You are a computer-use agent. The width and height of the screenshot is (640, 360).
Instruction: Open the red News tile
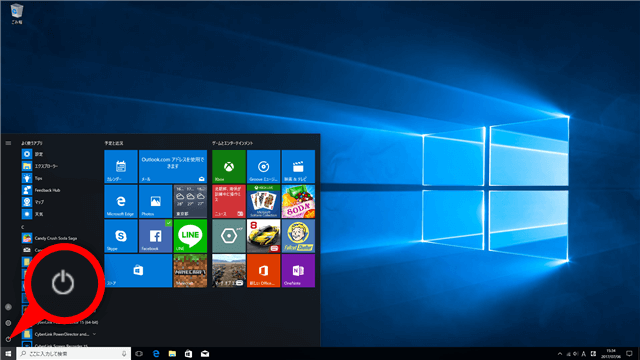tap(229, 201)
